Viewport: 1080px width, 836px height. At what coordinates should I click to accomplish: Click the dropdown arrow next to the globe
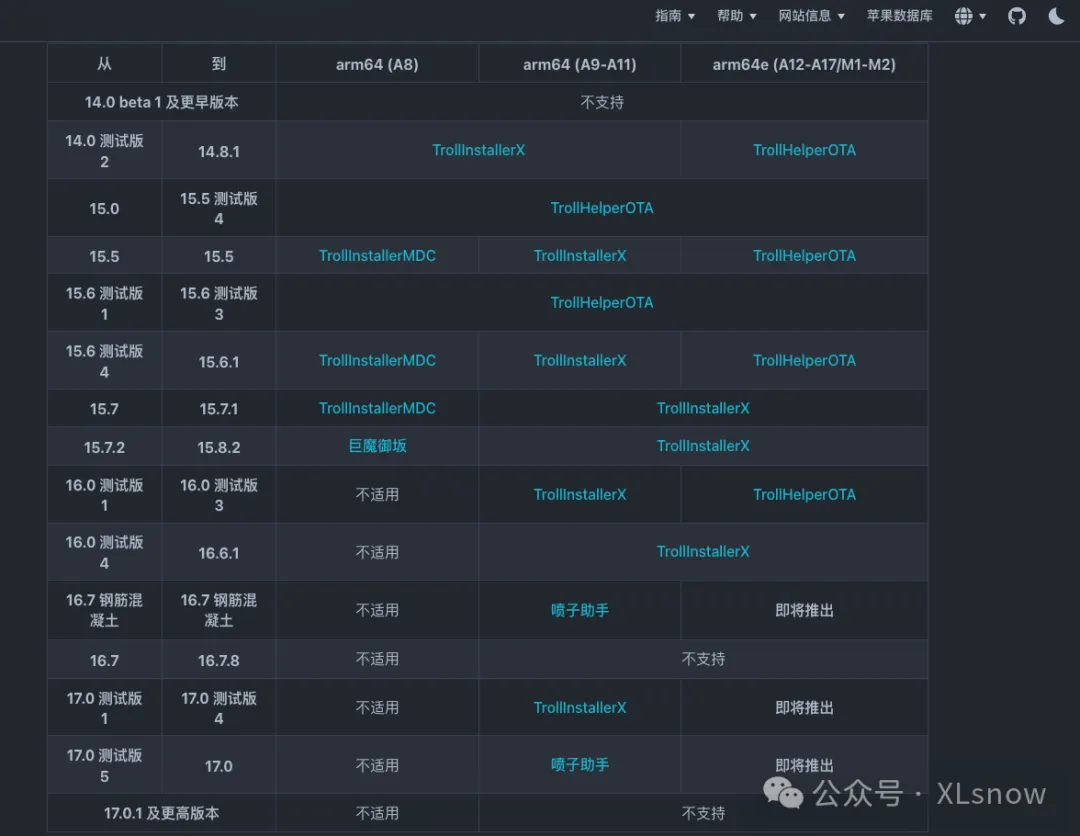(x=982, y=17)
